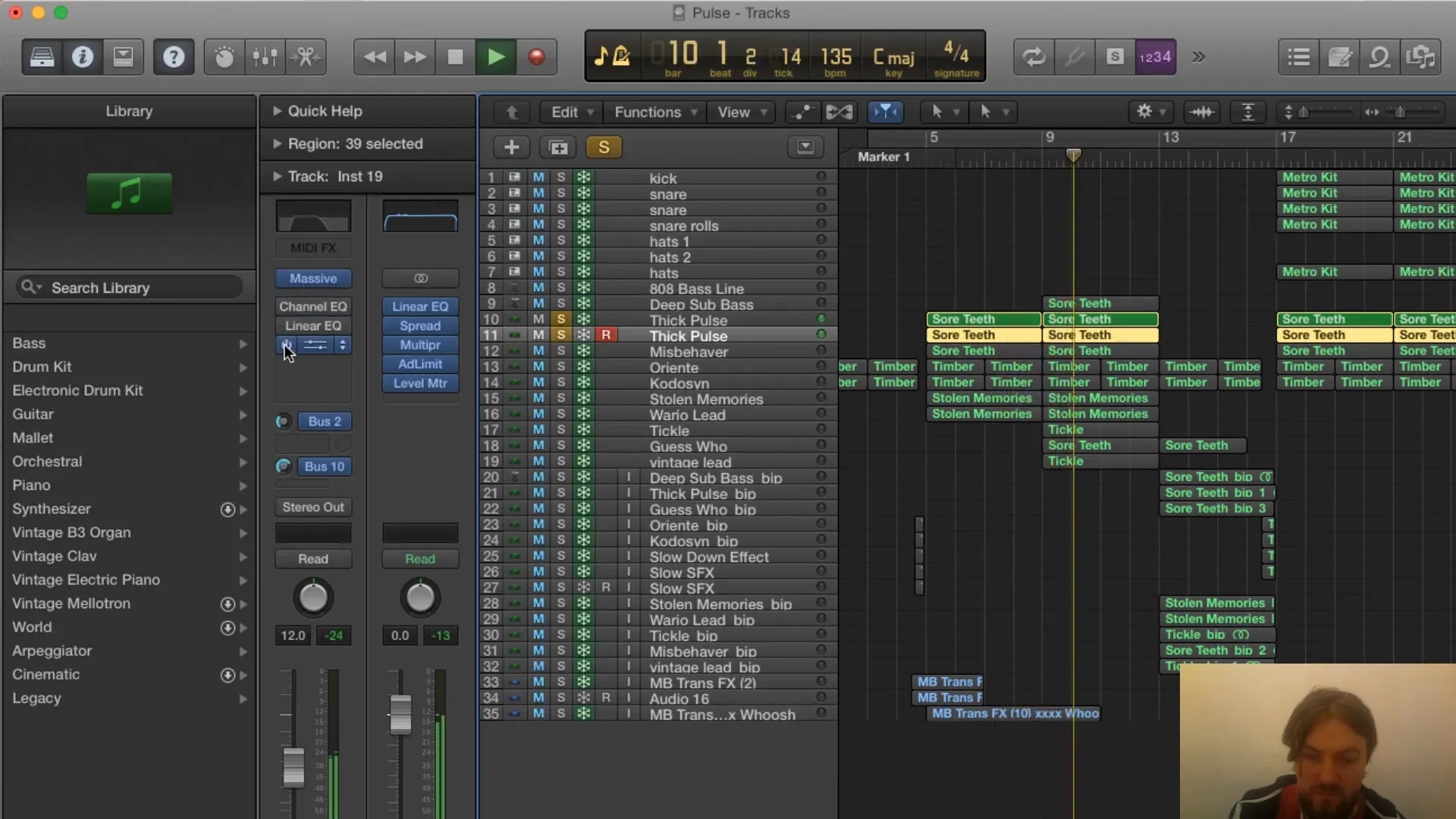
Task: Open the Mixer button
Action: tap(265, 57)
